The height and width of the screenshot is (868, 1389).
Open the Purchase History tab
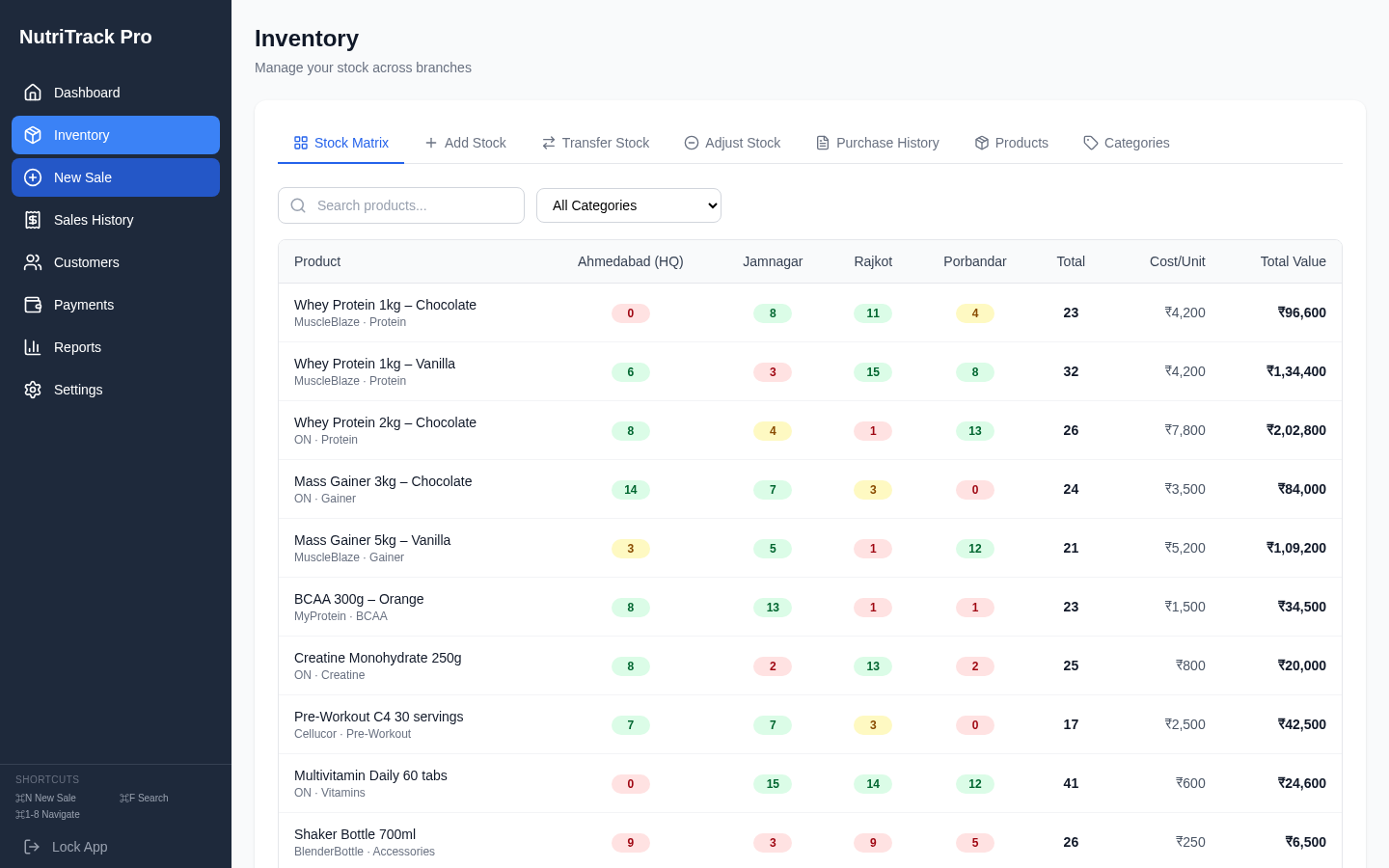coord(878,143)
